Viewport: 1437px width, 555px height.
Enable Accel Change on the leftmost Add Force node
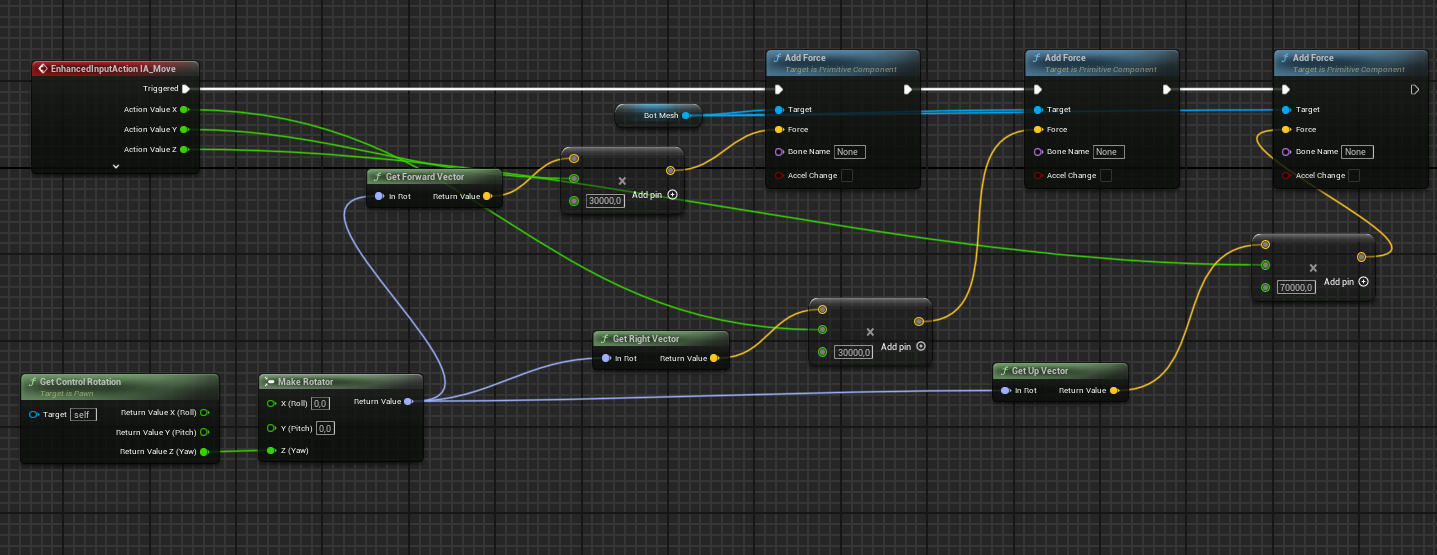coord(847,176)
